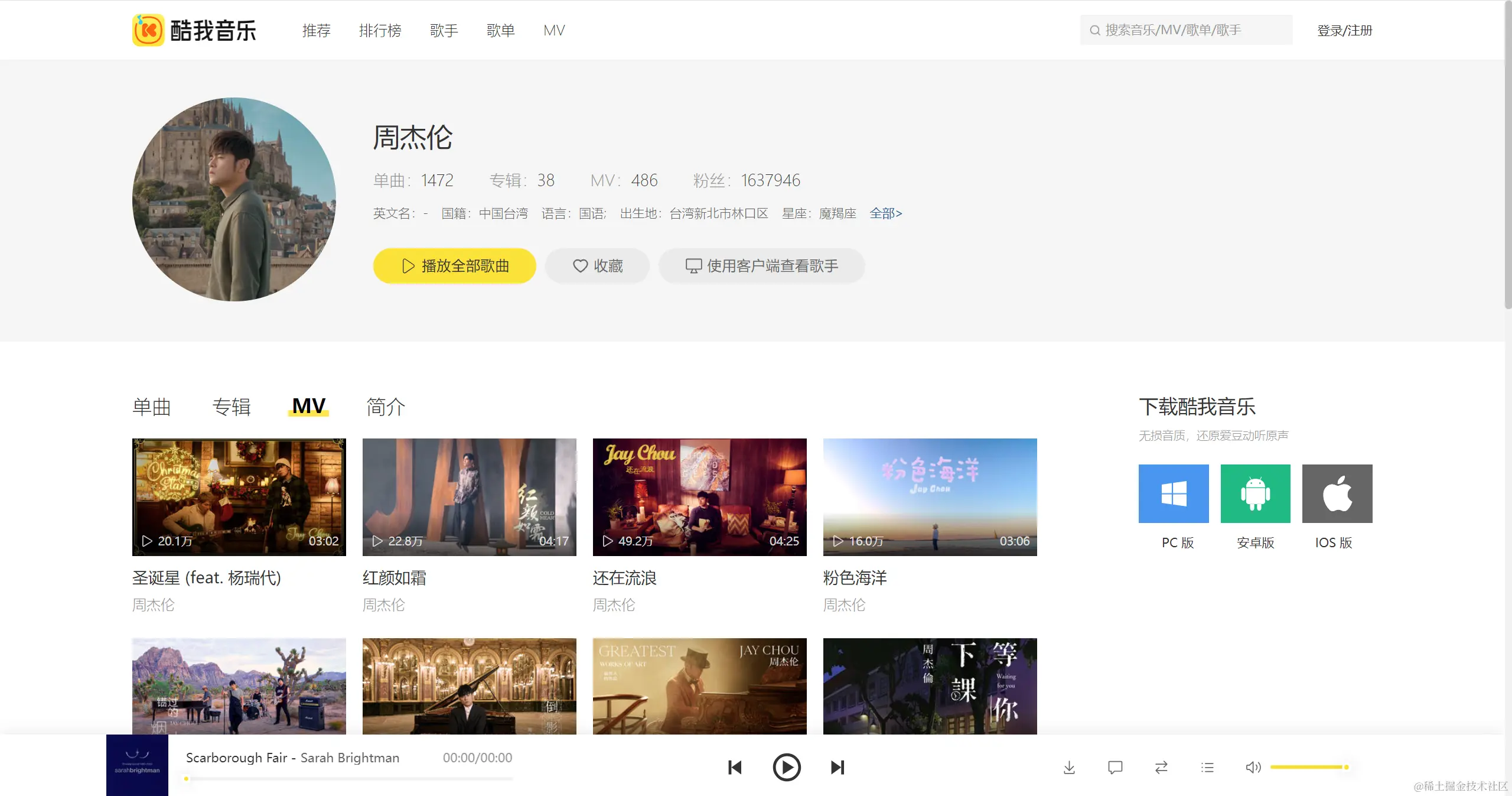Toggle favorite with the 收藏 heart button
Image resolution: width=1512 pixels, height=796 pixels.
pyautogui.click(x=597, y=266)
